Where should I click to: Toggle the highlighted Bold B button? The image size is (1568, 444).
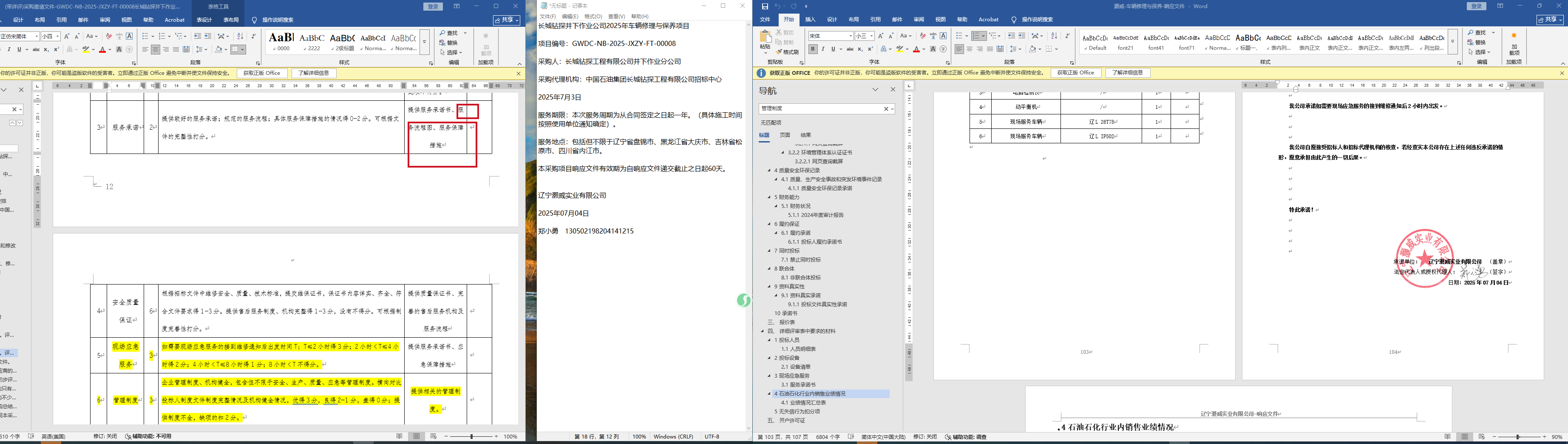[x=813, y=49]
